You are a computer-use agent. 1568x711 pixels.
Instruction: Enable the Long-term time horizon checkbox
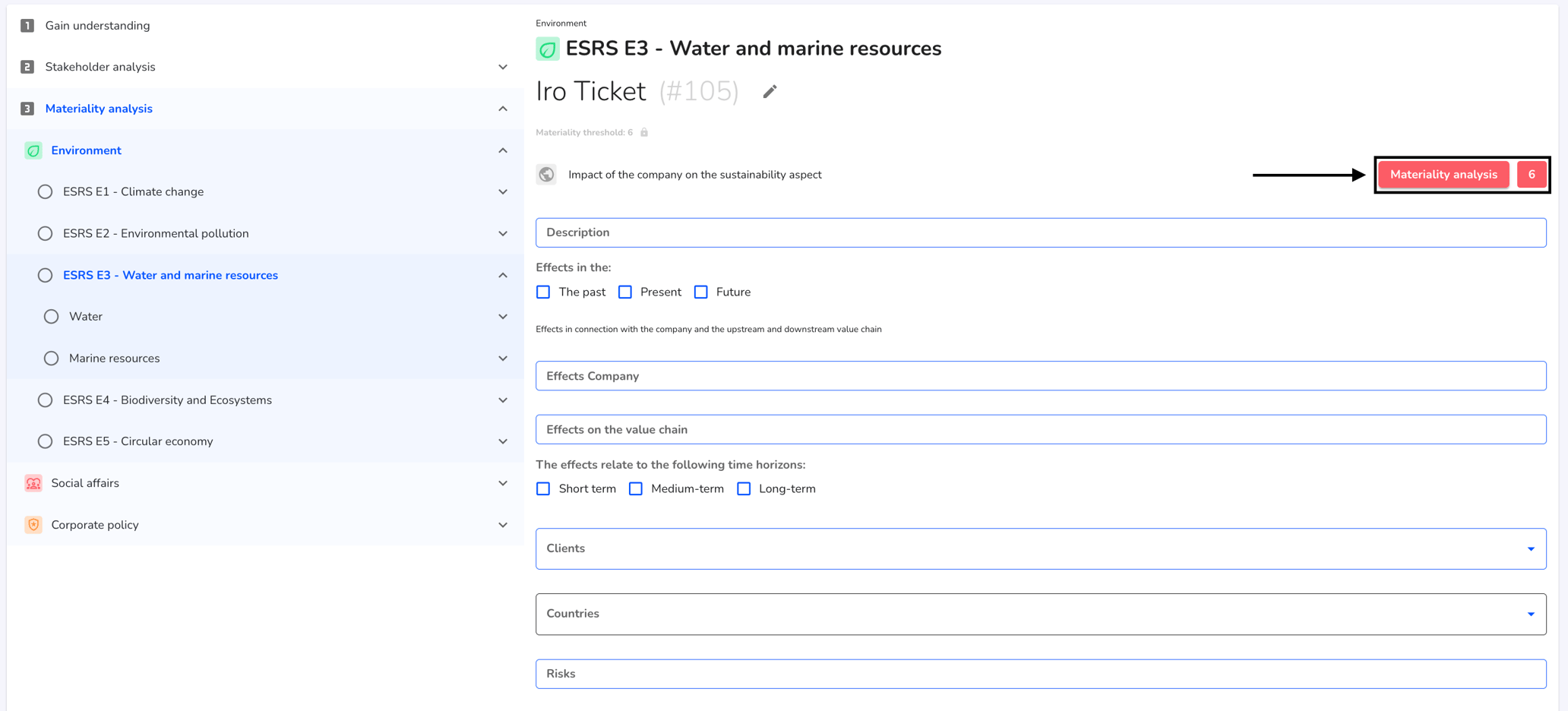744,489
